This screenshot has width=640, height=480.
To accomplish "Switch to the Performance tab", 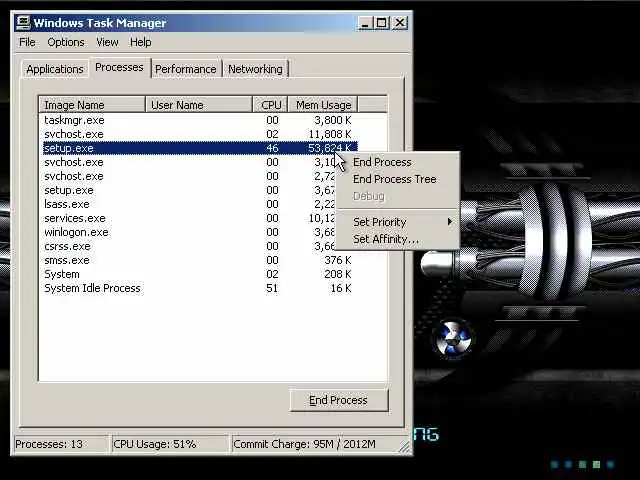I will tap(186, 69).
